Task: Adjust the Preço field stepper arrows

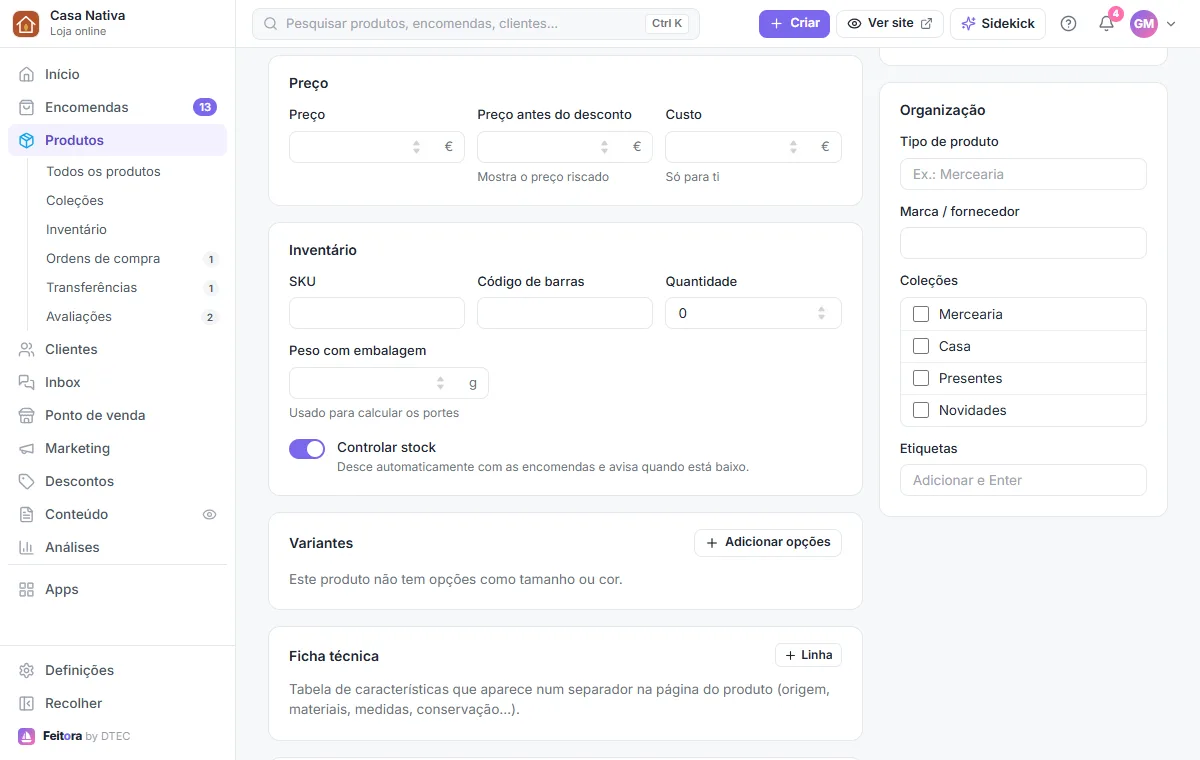Action: (x=416, y=147)
